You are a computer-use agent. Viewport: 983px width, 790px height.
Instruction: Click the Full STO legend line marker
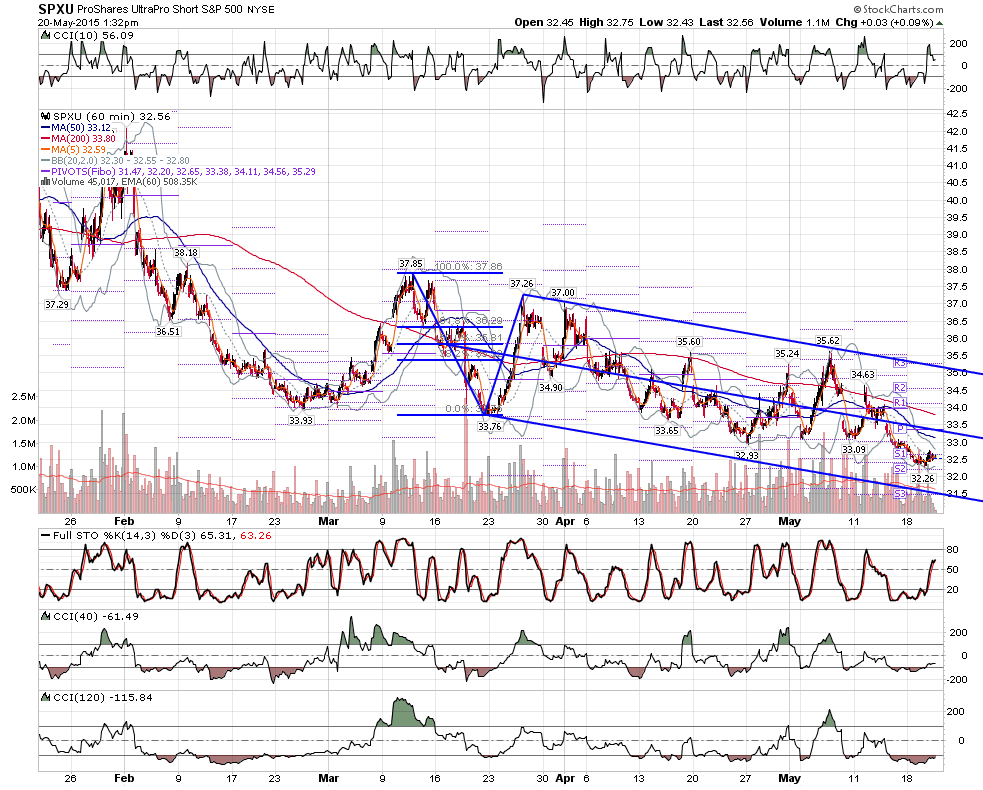pyautogui.click(x=45, y=536)
